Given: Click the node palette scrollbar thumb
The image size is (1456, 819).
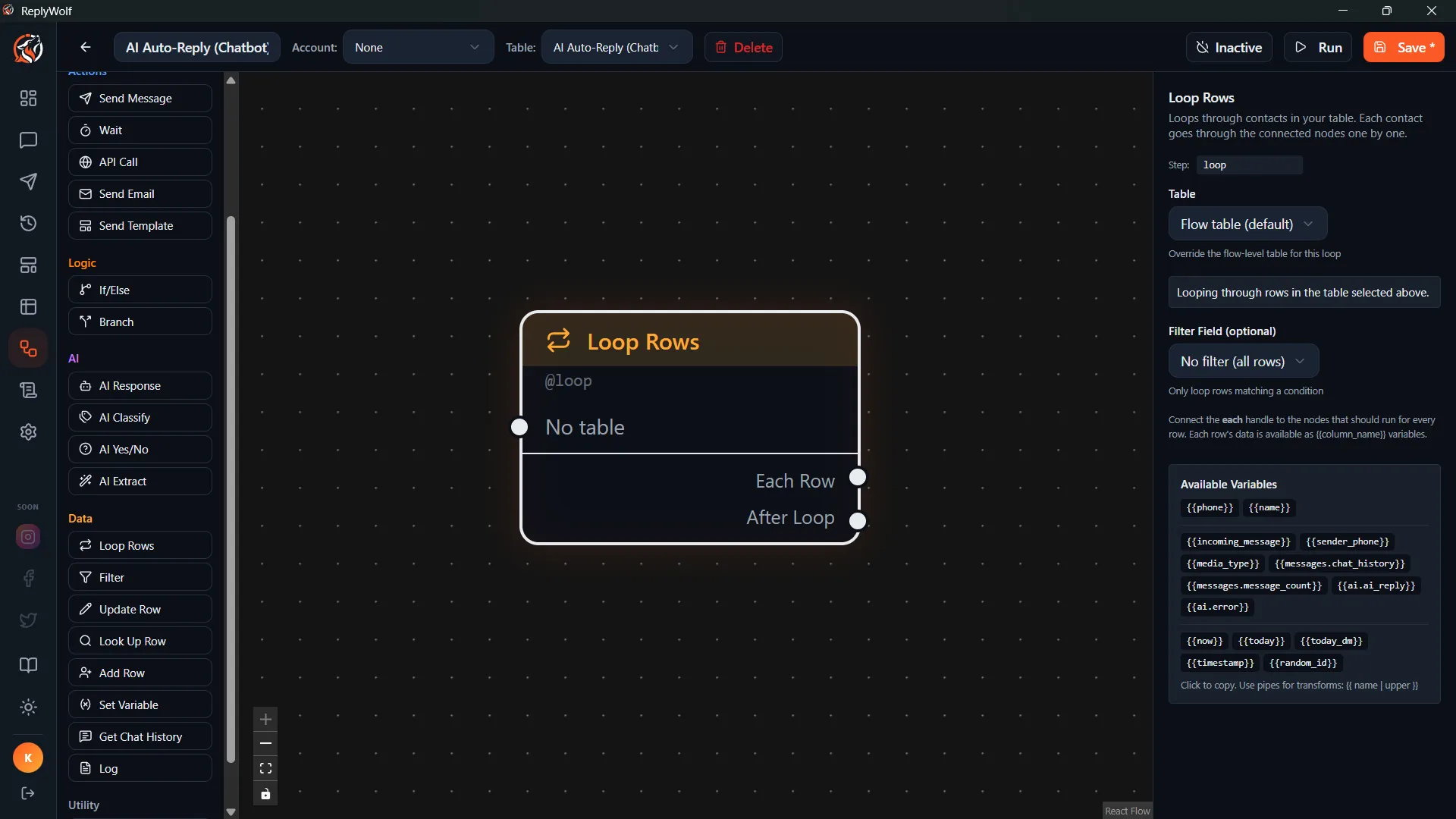Looking at the screenshot, I should (x=231, y=489).
